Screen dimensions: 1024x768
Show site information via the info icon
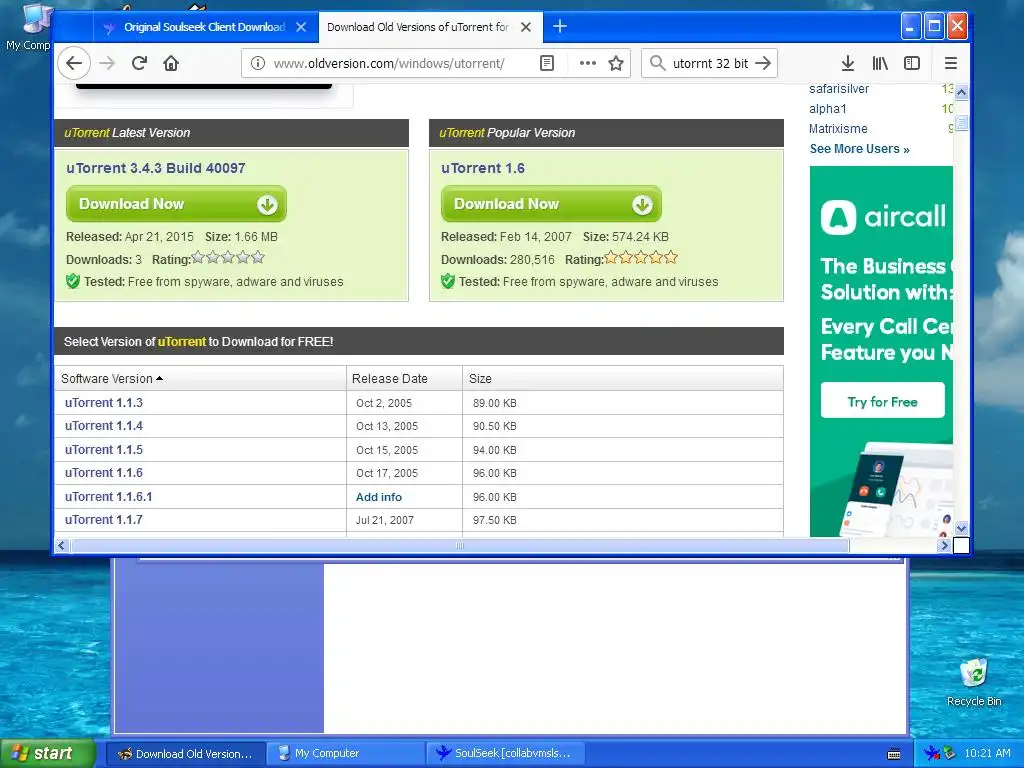258,63
